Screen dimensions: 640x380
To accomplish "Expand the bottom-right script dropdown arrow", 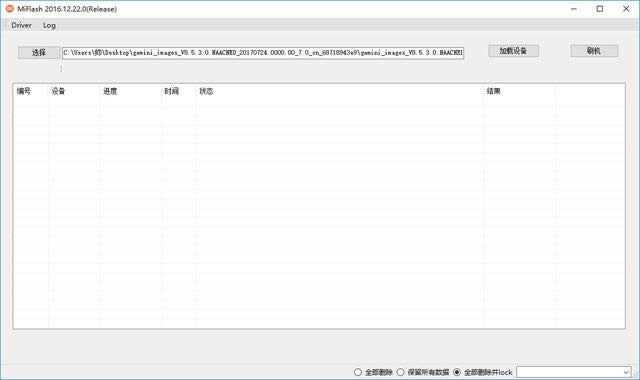I will pos(626,372).
